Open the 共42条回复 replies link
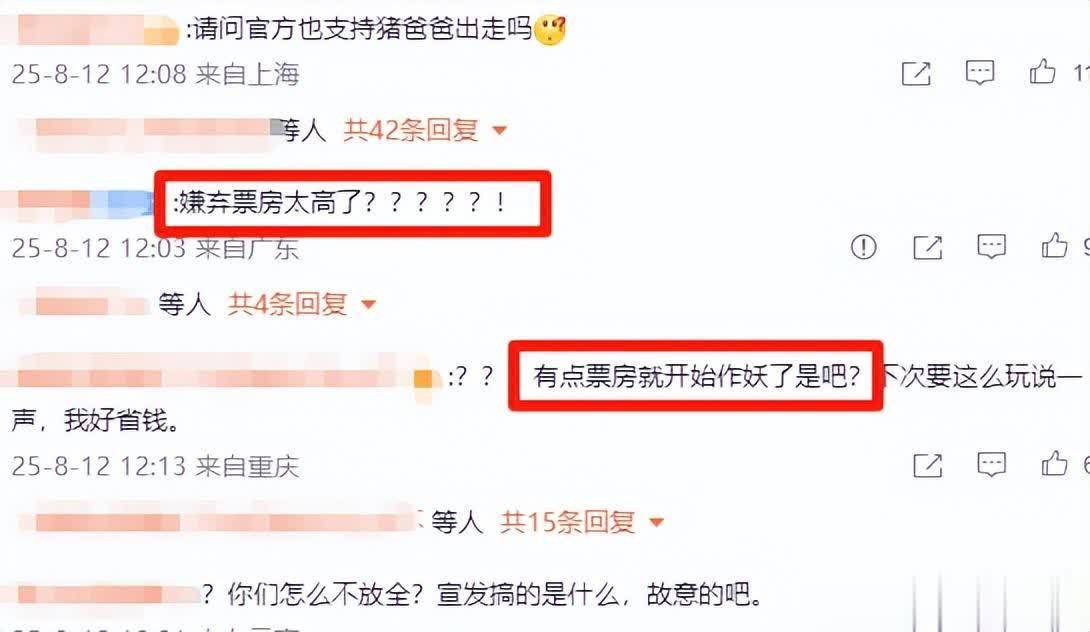The height and width of the screenshot is (632, 1090). [x=412, y=130]
